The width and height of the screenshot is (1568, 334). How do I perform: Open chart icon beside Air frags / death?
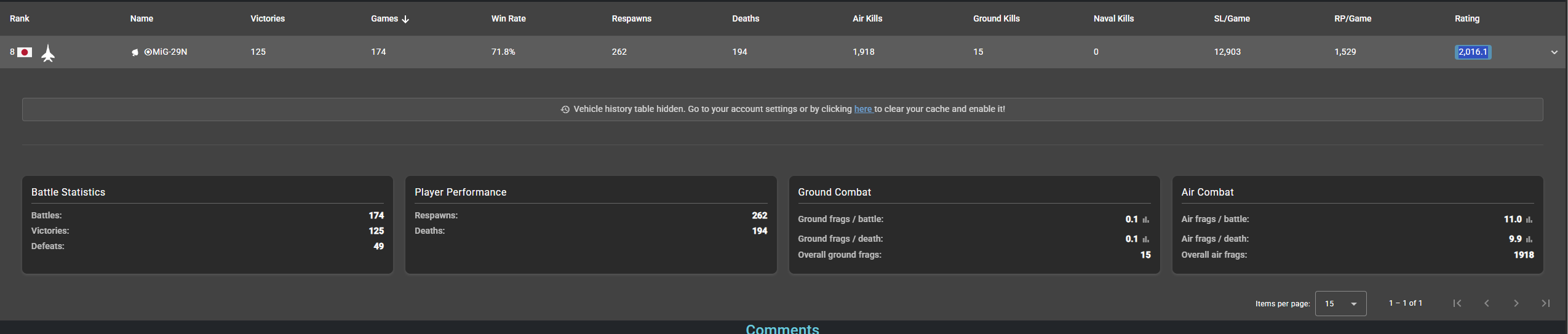(x=1529, y=239)
